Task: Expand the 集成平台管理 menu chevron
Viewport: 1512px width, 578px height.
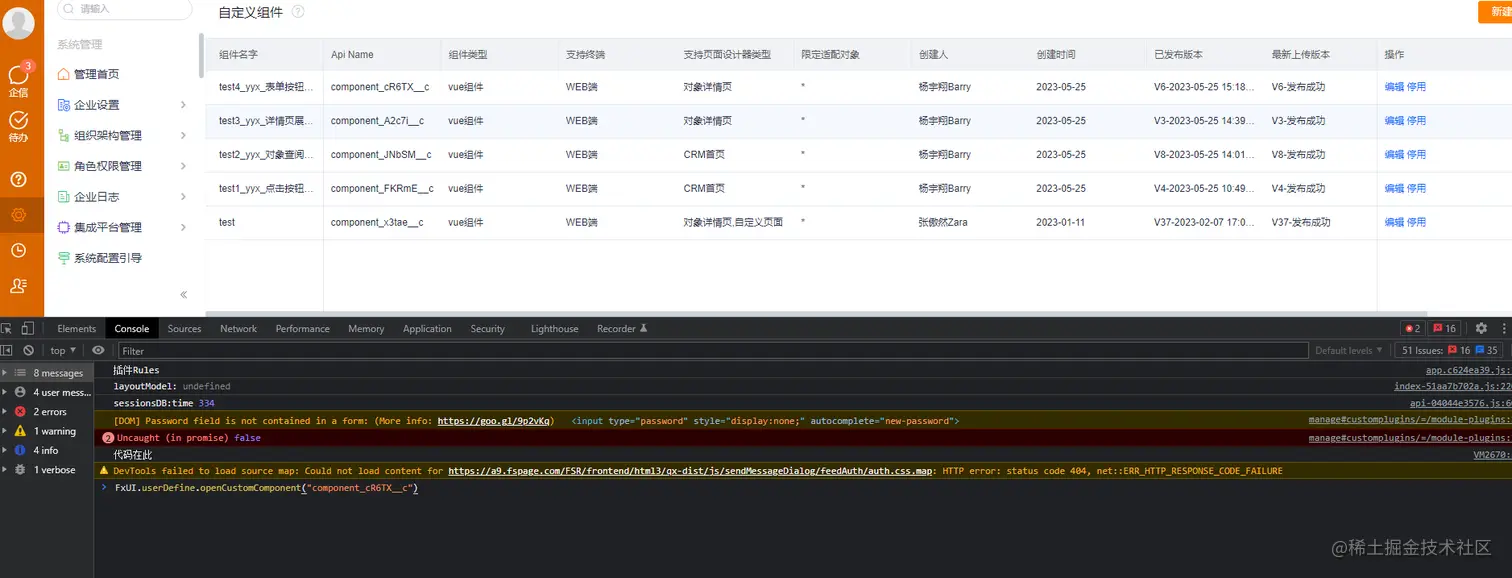Action: coord(183,227)
